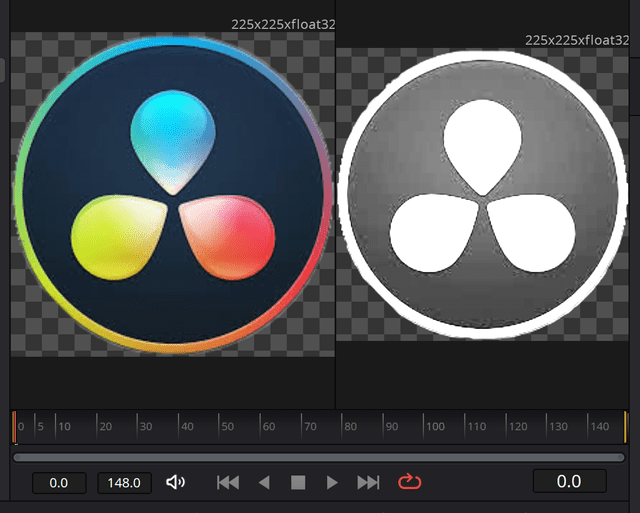Edit the render start field 0.0
Image resolution: width=640 pixels, height=513 pixels.
[59, 483]
